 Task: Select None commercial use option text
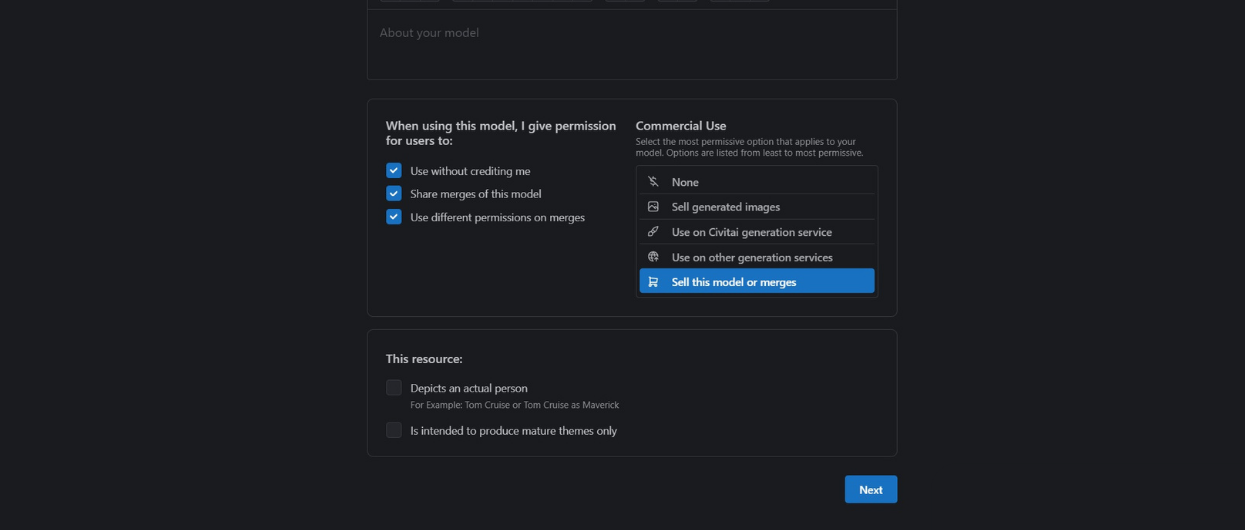tap(685, 182)
